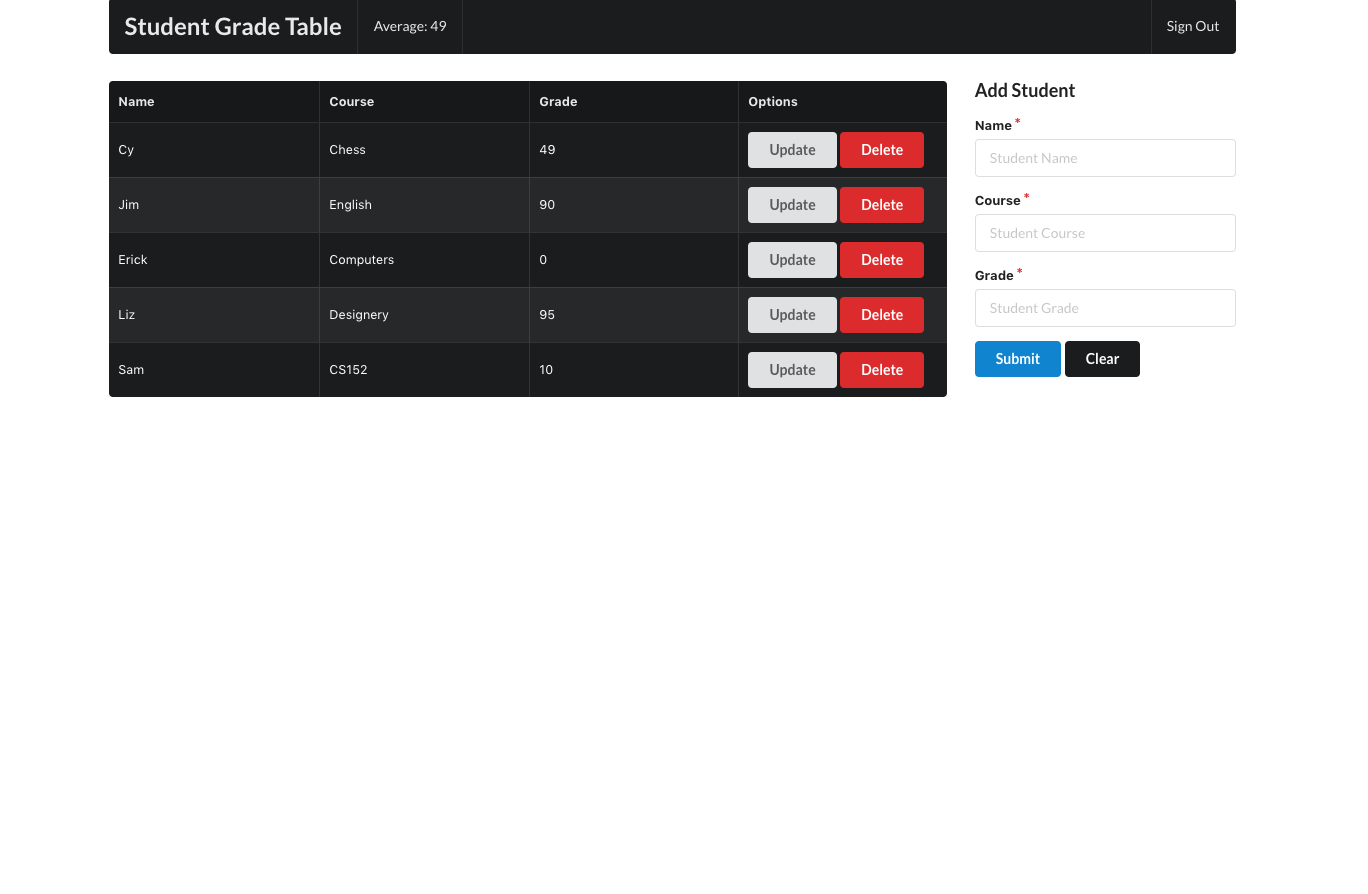Click the Name column header

[x=214, y=102]
